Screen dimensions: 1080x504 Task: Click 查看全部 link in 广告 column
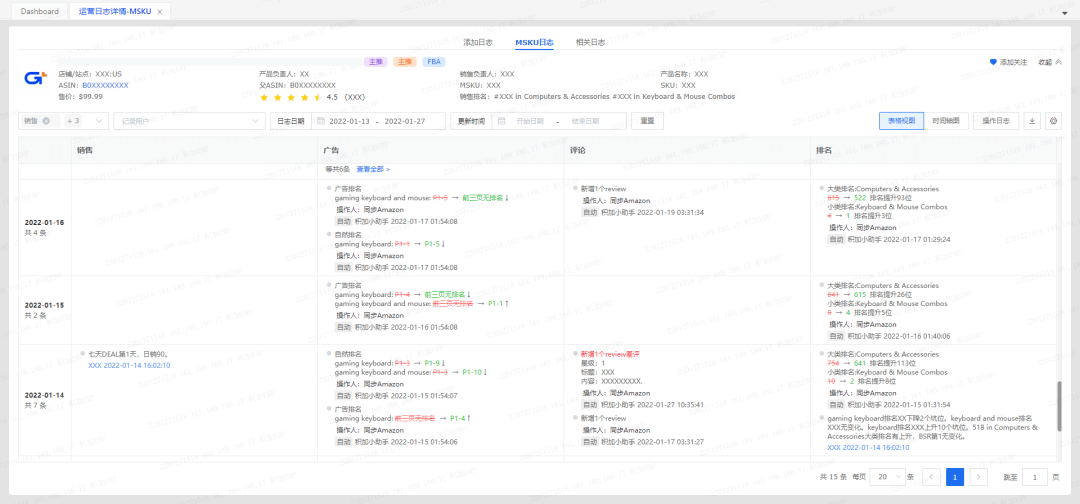click(x=373, y=169)
